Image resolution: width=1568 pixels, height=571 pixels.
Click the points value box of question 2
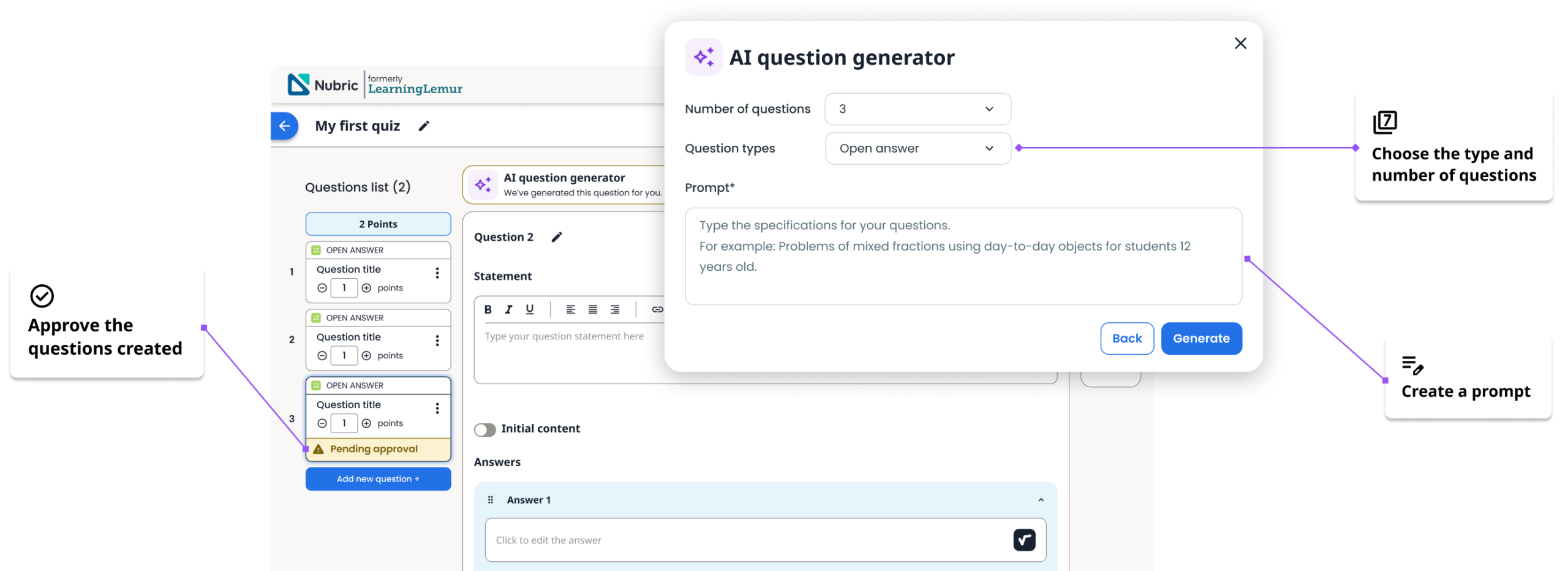point(344,355)
